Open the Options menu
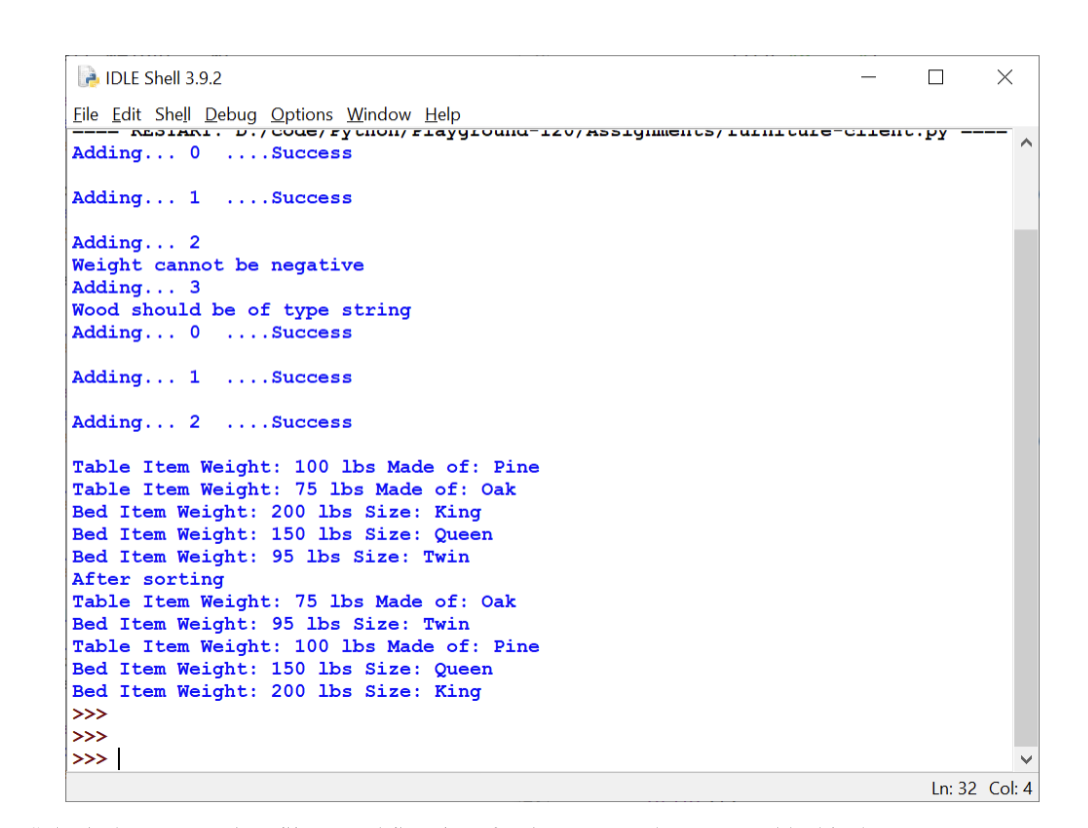1088x828 pixels. 301,114
